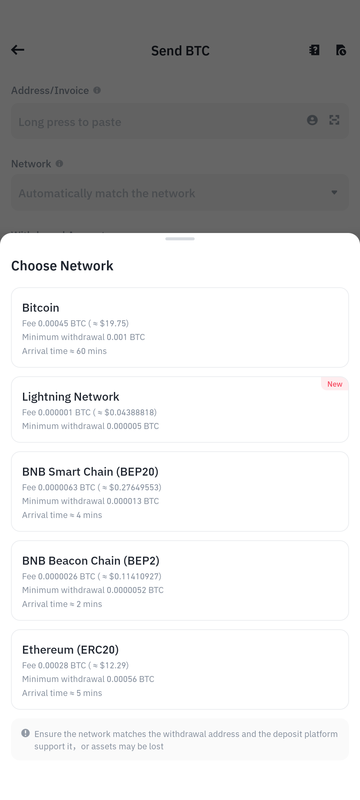Click info icon next to Network label
Viewport: 360px width, 800px height.
click(59, 164)
